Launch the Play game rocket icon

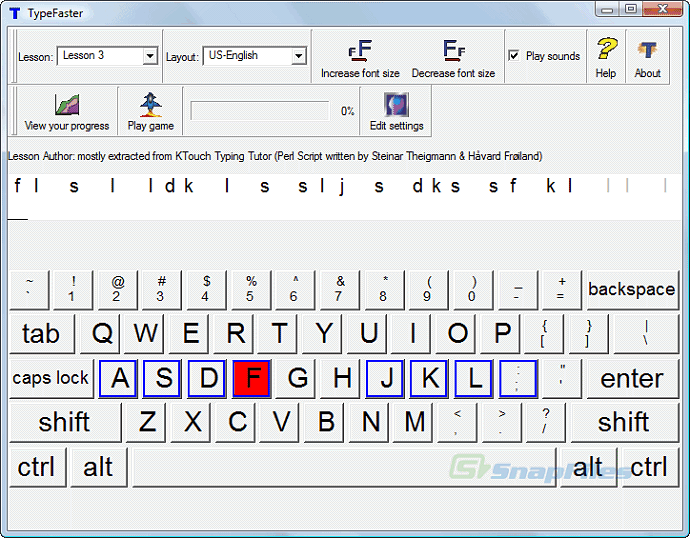pos(150,105)
